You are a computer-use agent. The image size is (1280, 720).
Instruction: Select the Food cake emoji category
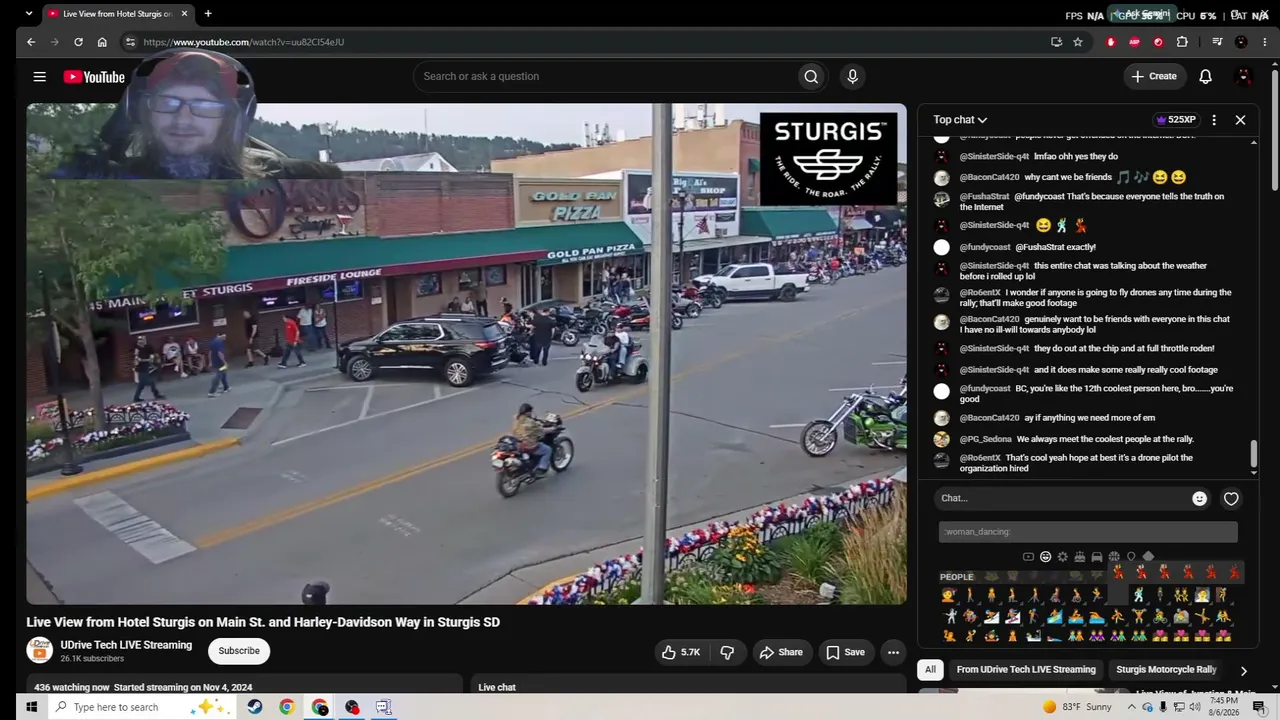1080,557
